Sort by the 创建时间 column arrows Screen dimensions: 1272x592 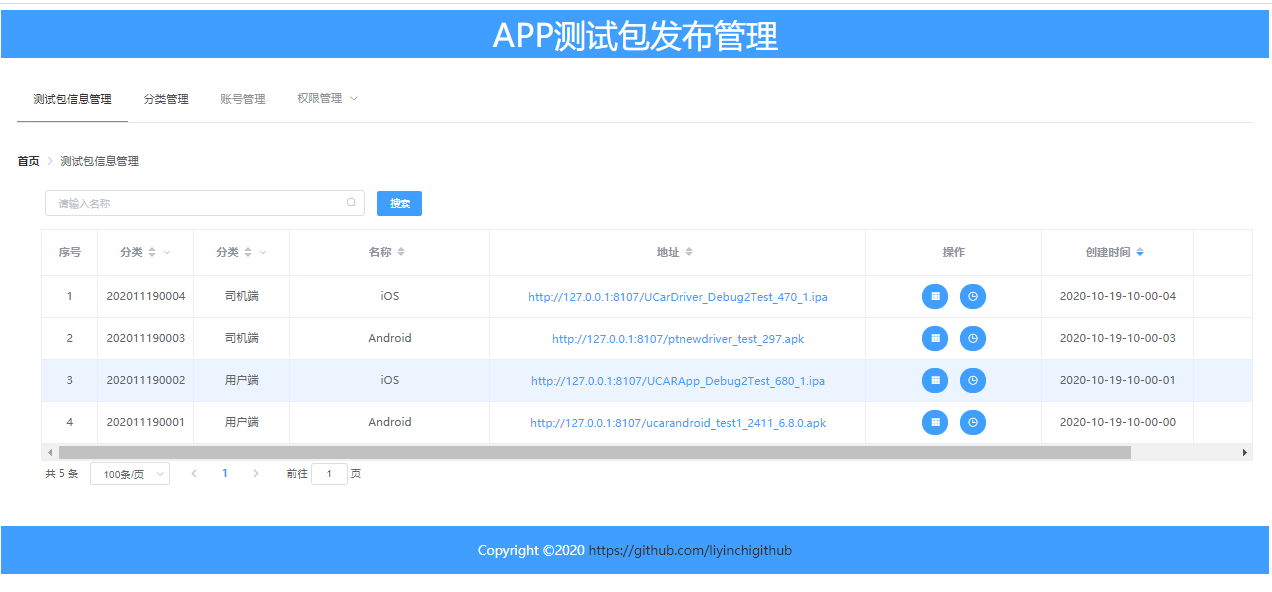[x=1140, y=252]
